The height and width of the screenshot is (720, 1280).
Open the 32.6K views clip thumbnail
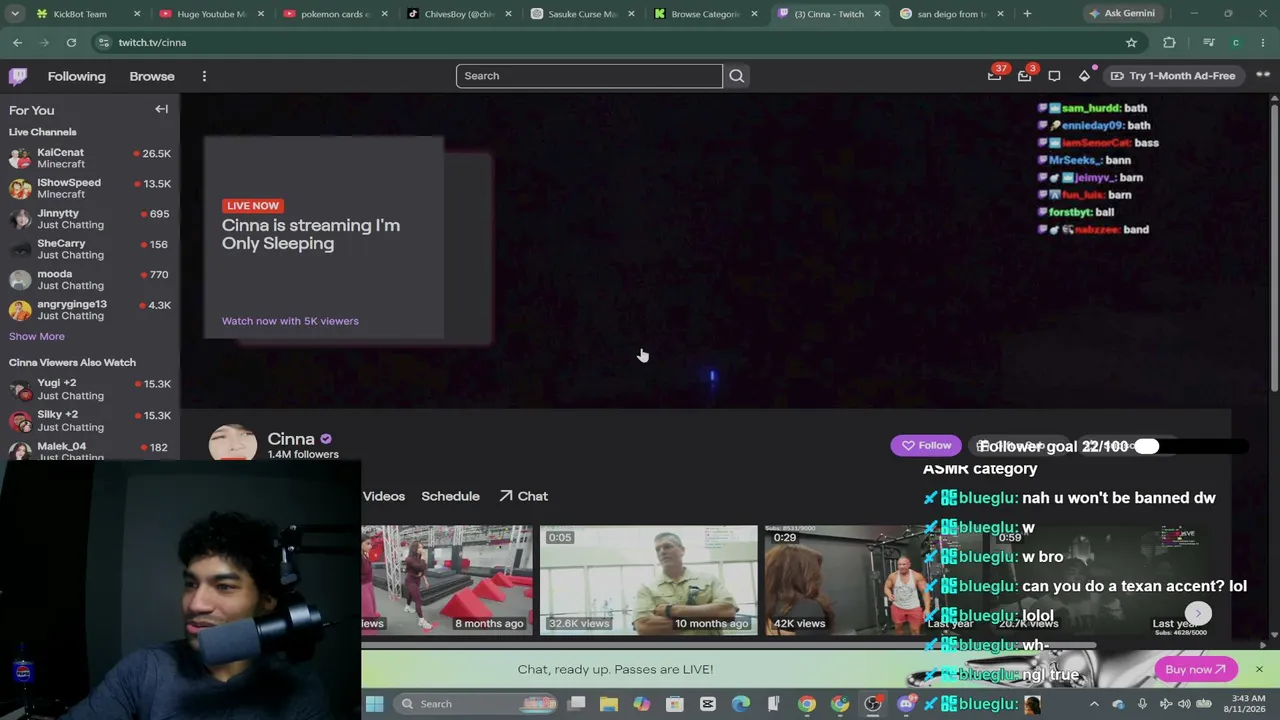click(x=649, y=580)
